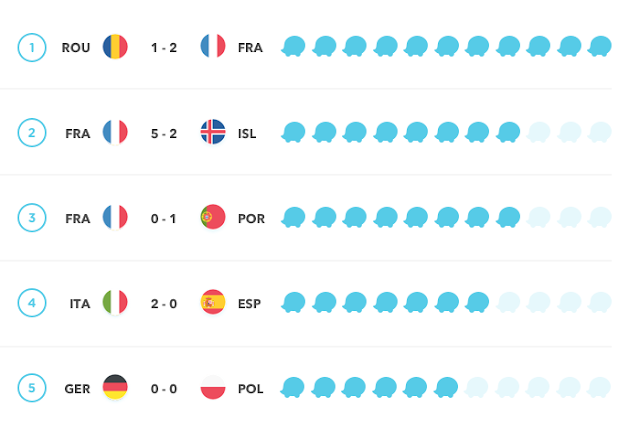This screenshot has width=640, height=429.
Task: Open the ROU 1 - 2 FRA score
Action: point(164,47)
